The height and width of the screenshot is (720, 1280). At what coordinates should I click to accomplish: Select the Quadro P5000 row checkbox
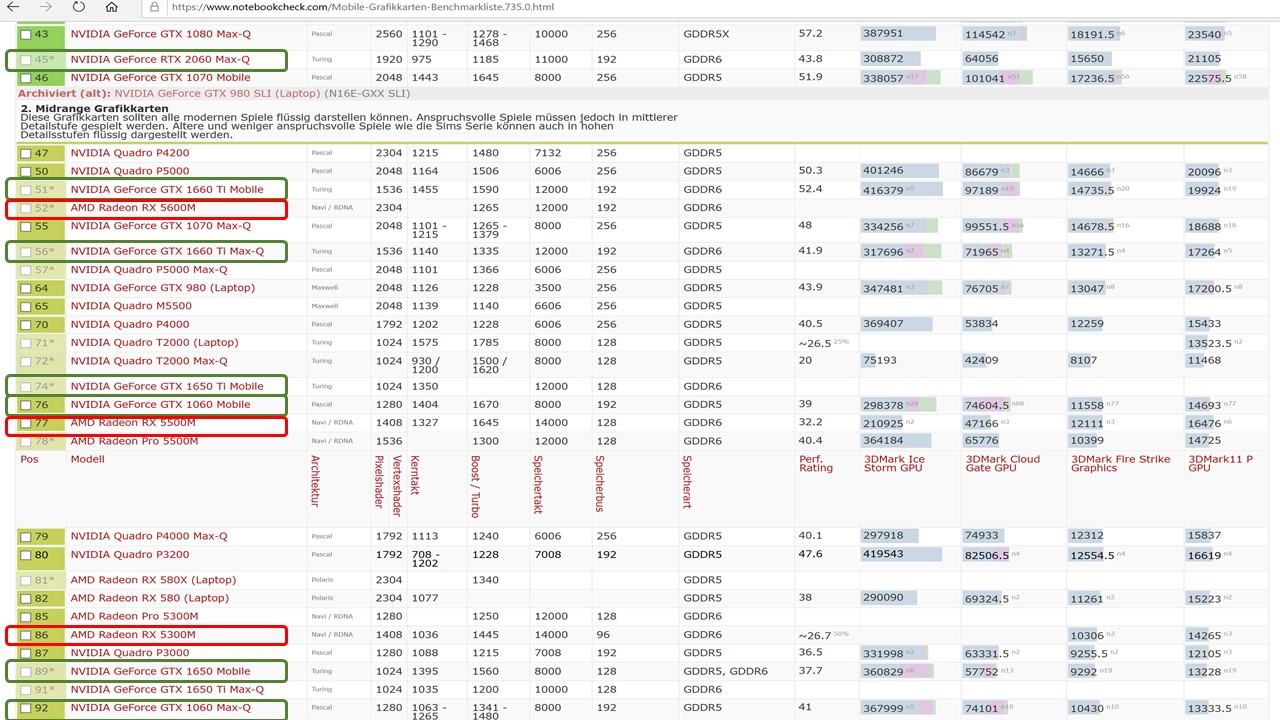pos(26,172)
